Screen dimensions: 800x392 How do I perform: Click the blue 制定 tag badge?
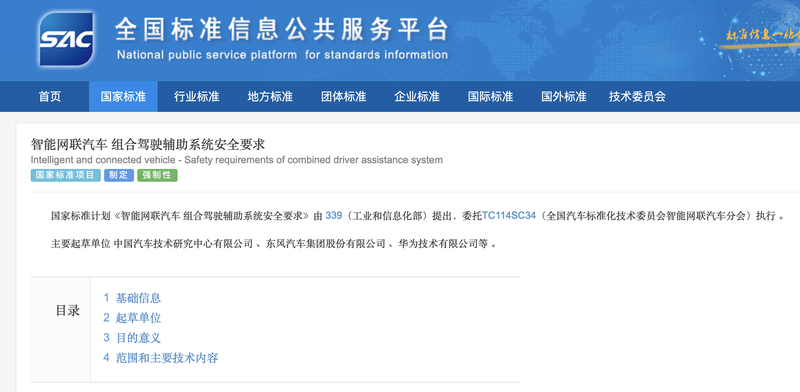[x=119, y=176]
